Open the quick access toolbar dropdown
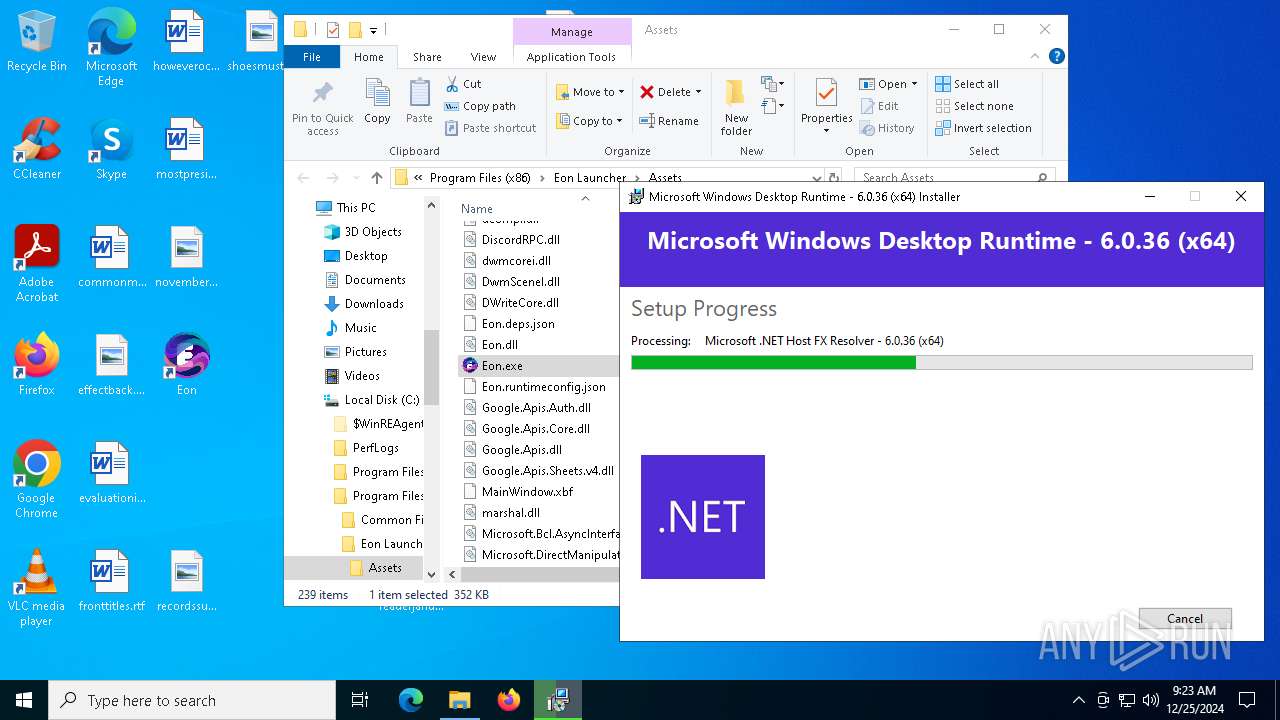This screenshot has height=720, width=1280. (373, 31)
